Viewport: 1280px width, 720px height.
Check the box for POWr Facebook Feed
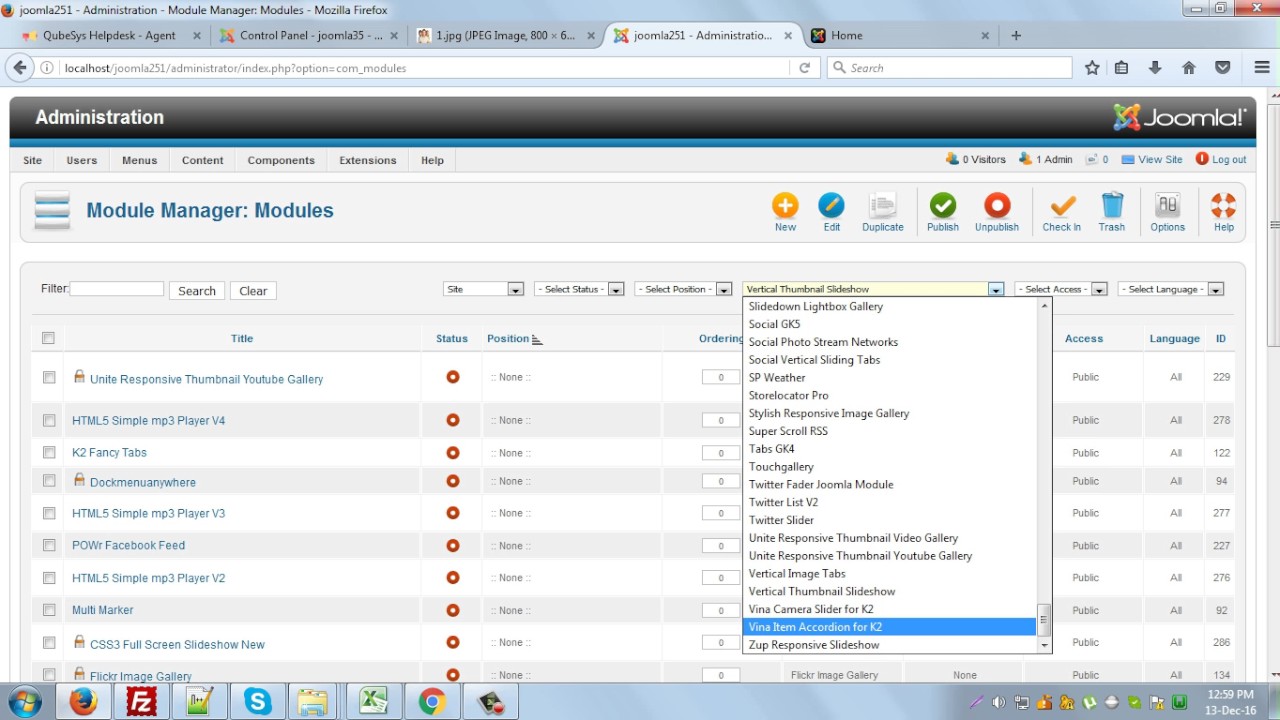click(49, 545)
